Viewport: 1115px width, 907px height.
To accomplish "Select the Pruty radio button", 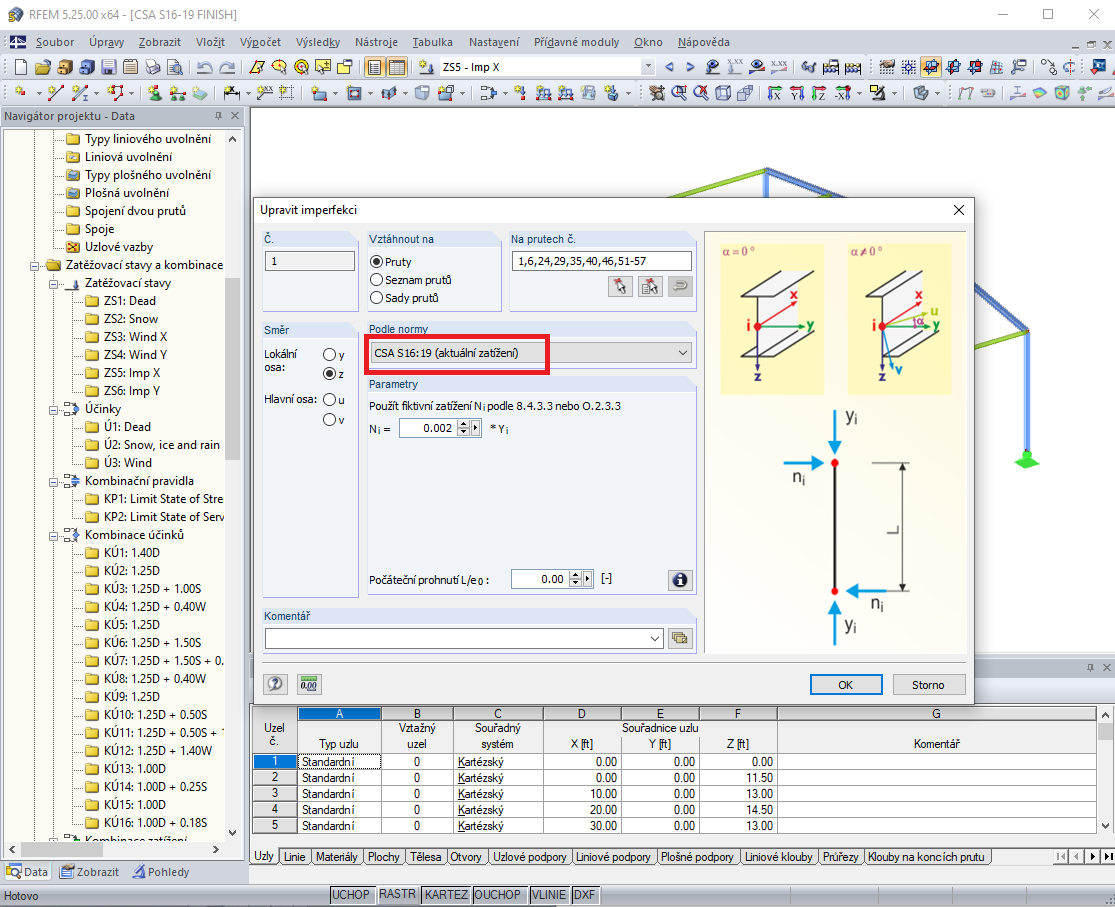I will pos(377,262).
